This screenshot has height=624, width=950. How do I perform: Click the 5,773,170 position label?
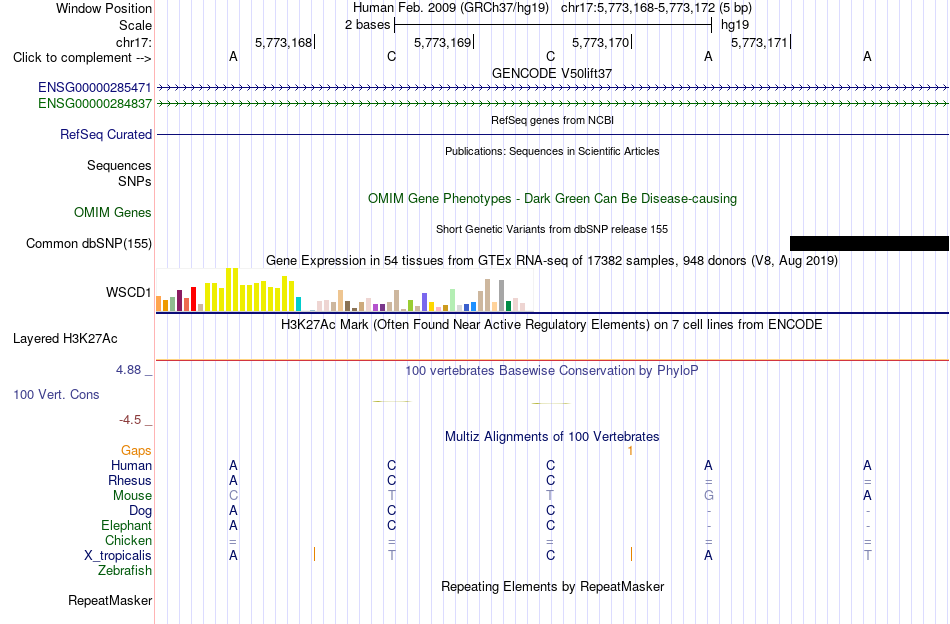tap(600, 42)
